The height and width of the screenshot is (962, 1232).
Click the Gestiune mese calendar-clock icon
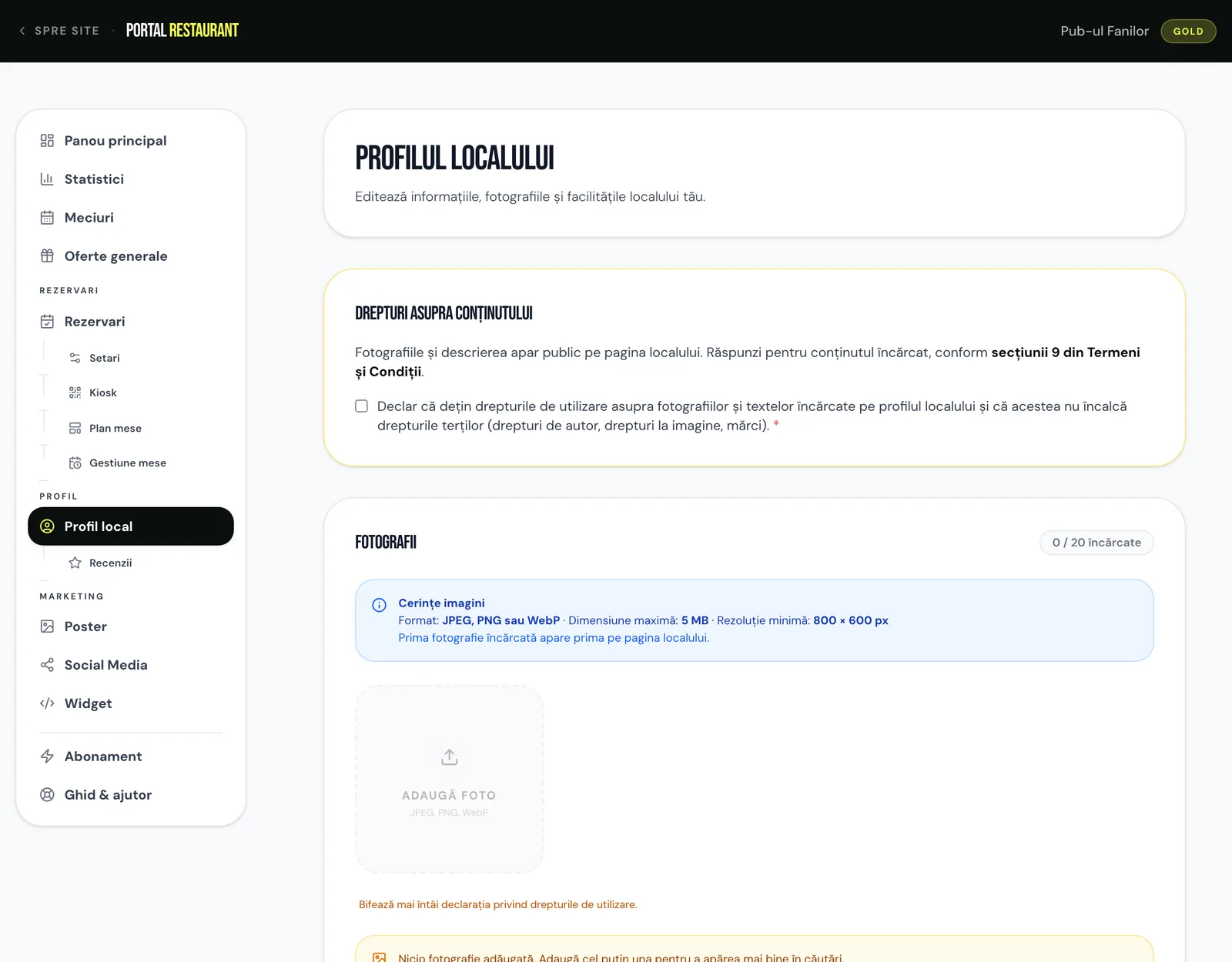(x=75, y=463)
